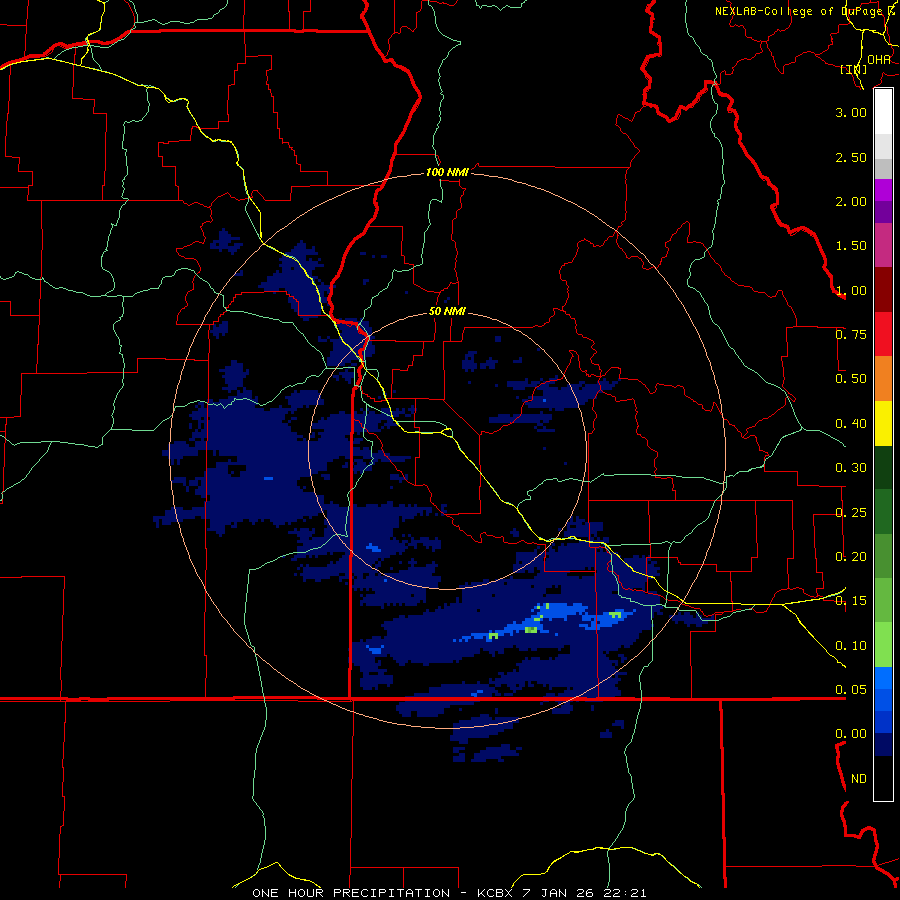Screen dimensions: 900x900
Task: Select the yellow swatch on the color scale
Action: coord(883,423)
